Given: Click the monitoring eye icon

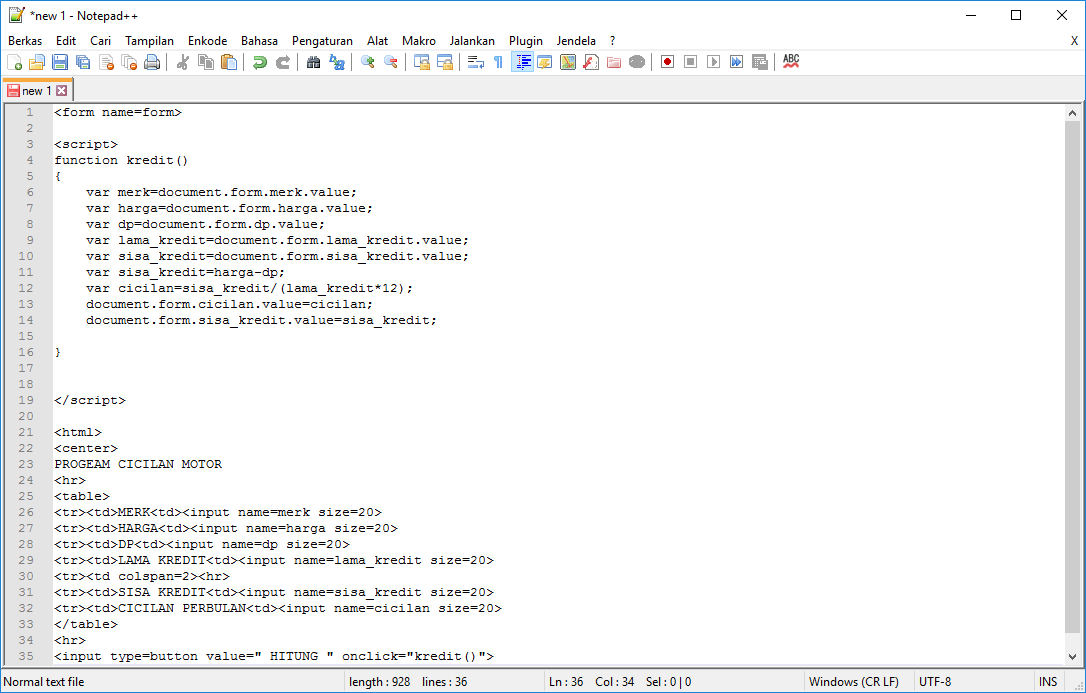Looking at the screenshot, I should coord(637,62).
